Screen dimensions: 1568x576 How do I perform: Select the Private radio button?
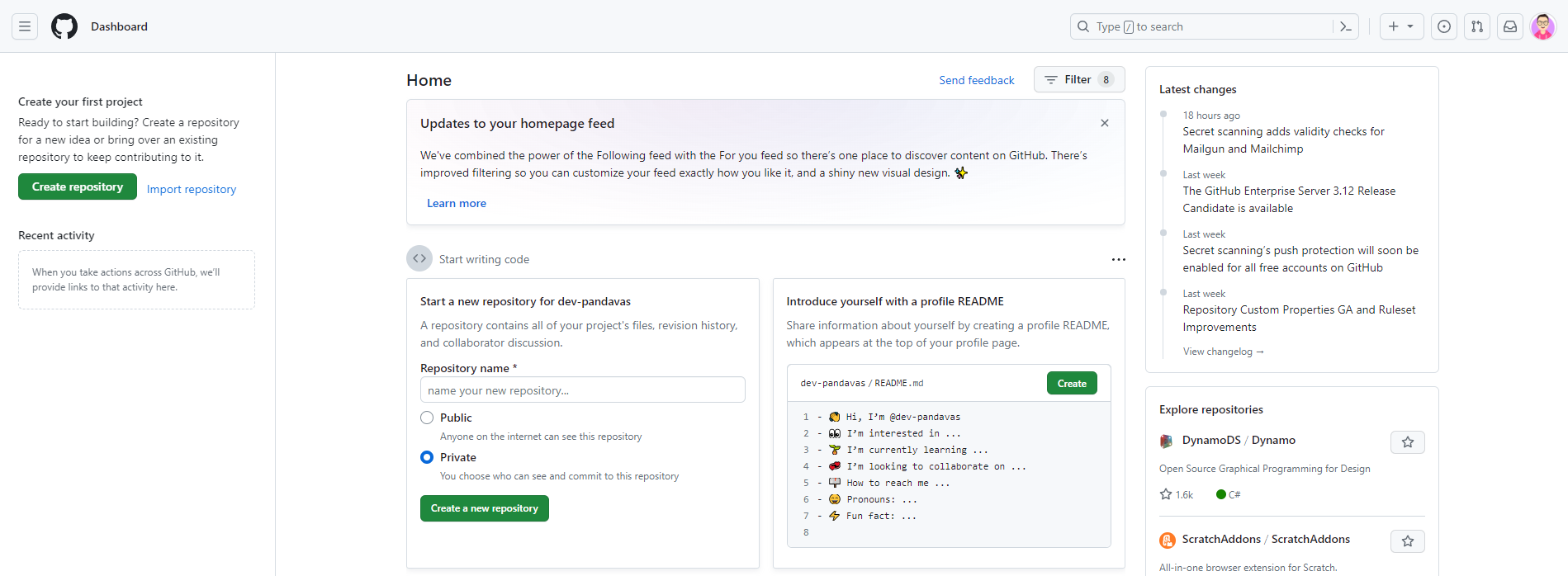click(427, 457)
